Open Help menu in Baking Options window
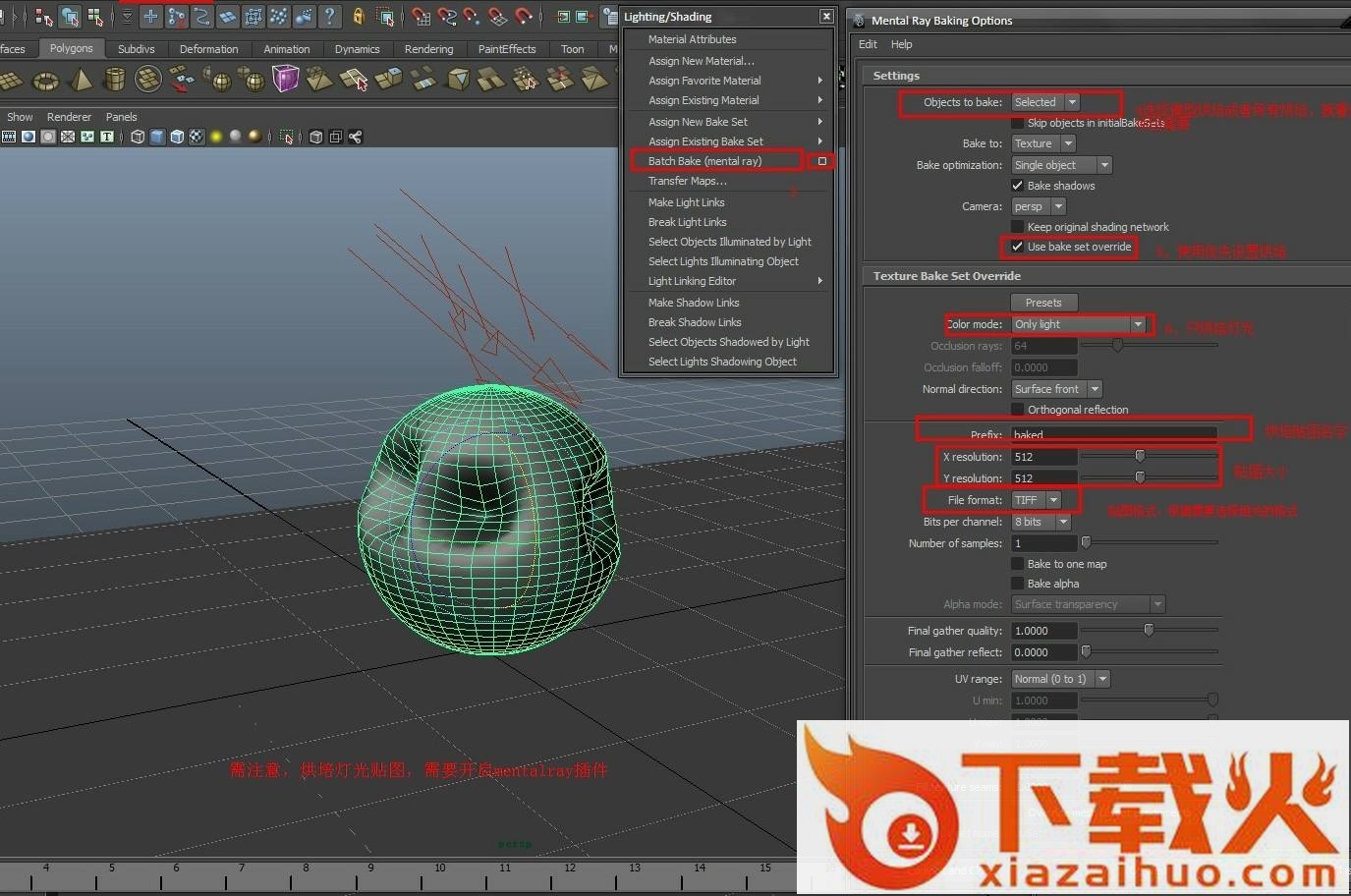The image size is (1351, 896). (901, 44)
